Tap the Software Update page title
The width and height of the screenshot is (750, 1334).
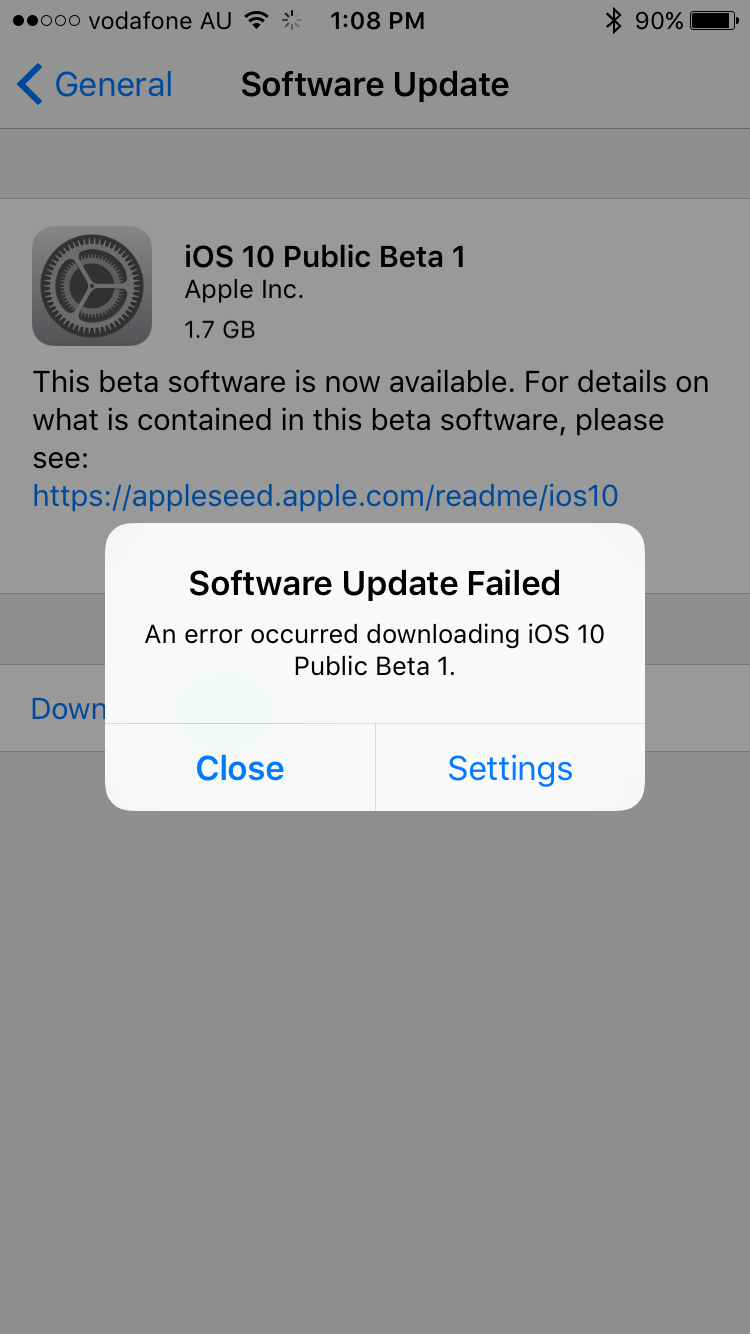pos(375,85)
